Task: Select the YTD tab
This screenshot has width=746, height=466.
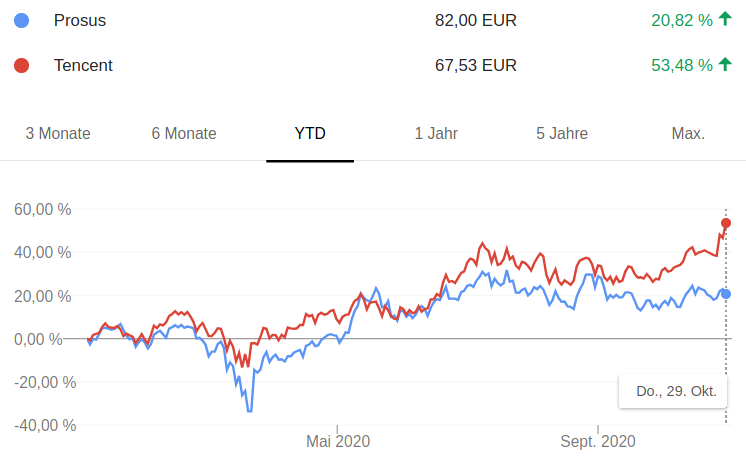Action: [x=310, y=134]
